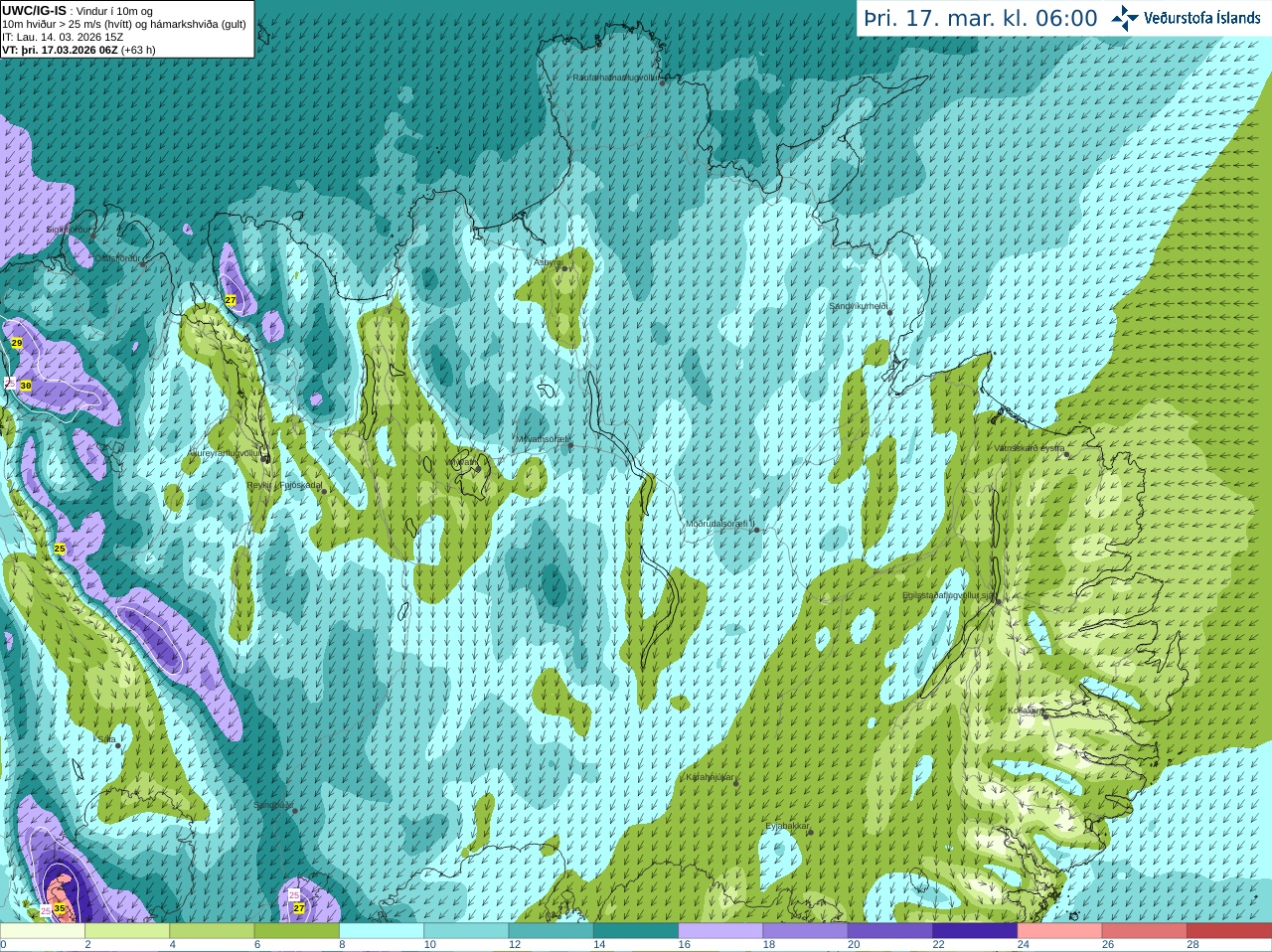Select the 16–18 m/s light purple legend swatch
Screen dimensions: 1272x952
tap(720, 931)
